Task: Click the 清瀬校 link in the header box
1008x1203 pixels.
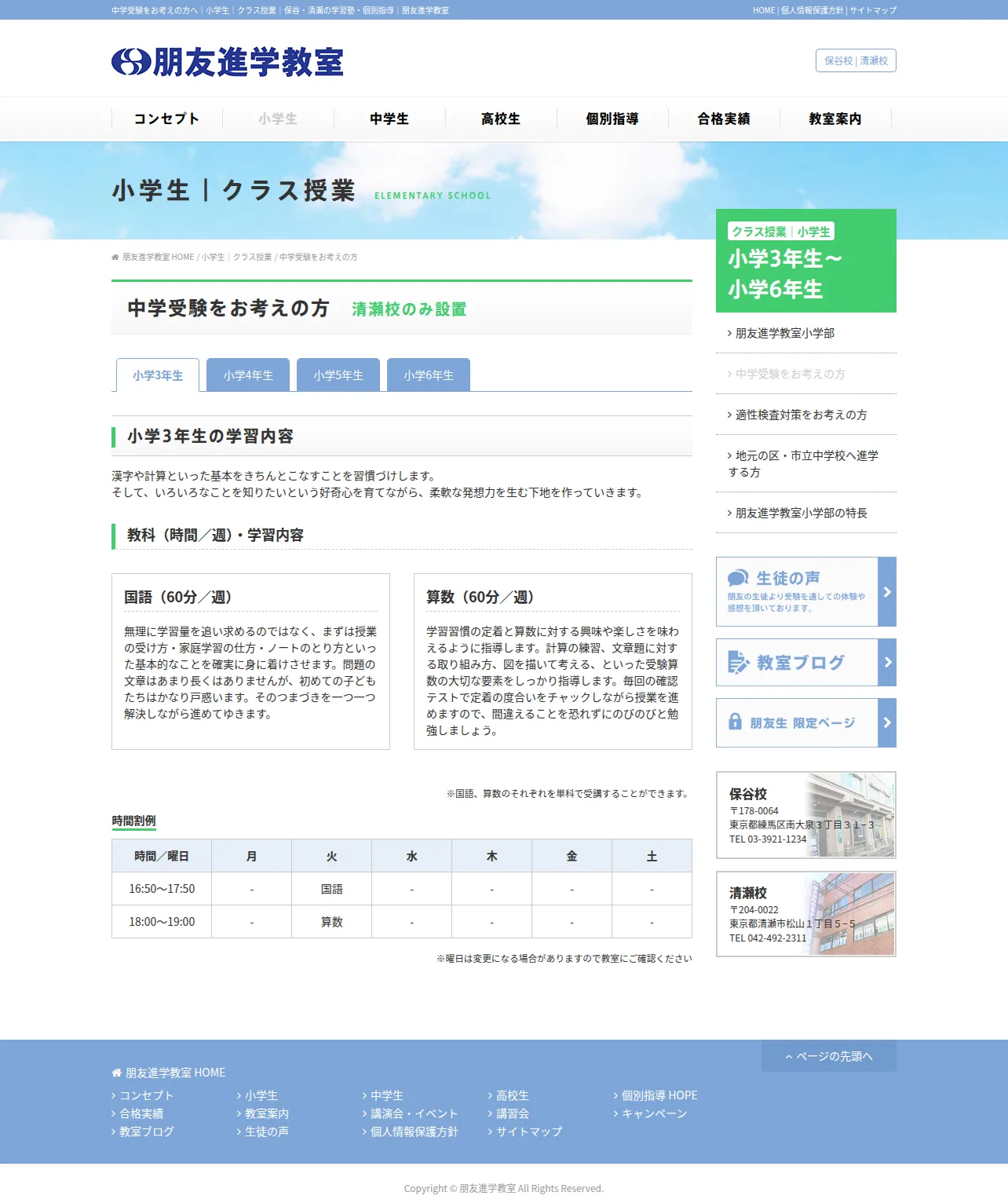Action: pos(874,60)
